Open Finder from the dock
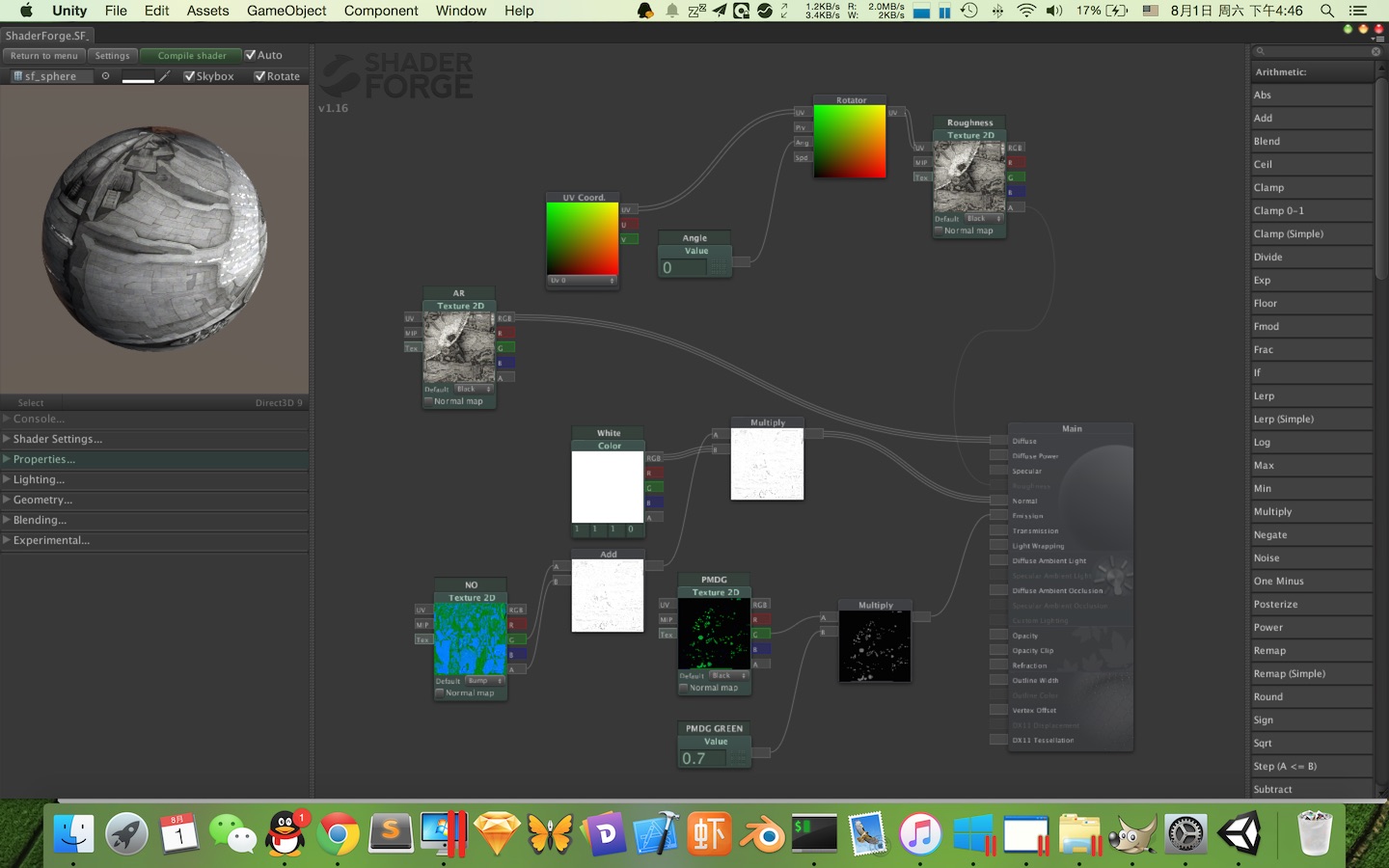This screenshot has height=868, width=1389. coord(73,834)
